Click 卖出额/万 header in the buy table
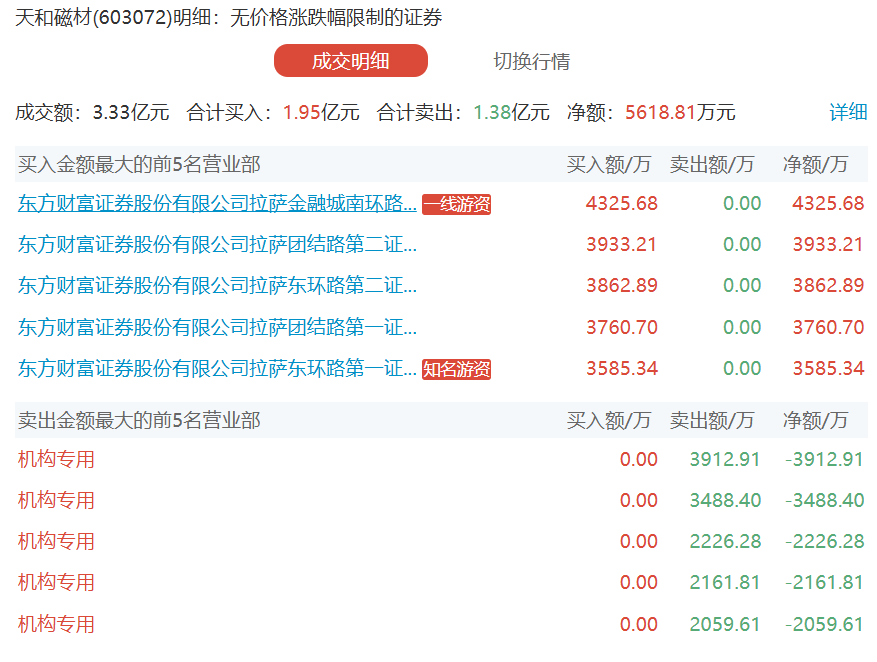Image resolution: width=877 pixels, height=662 pixels. point(712,164)
